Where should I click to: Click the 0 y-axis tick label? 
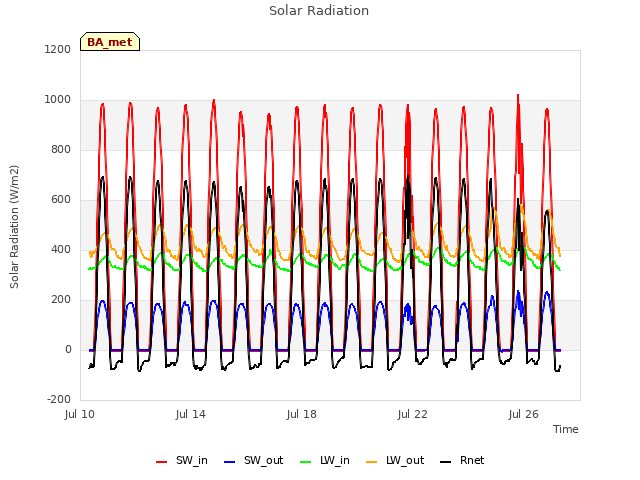[x=69, y=349]
